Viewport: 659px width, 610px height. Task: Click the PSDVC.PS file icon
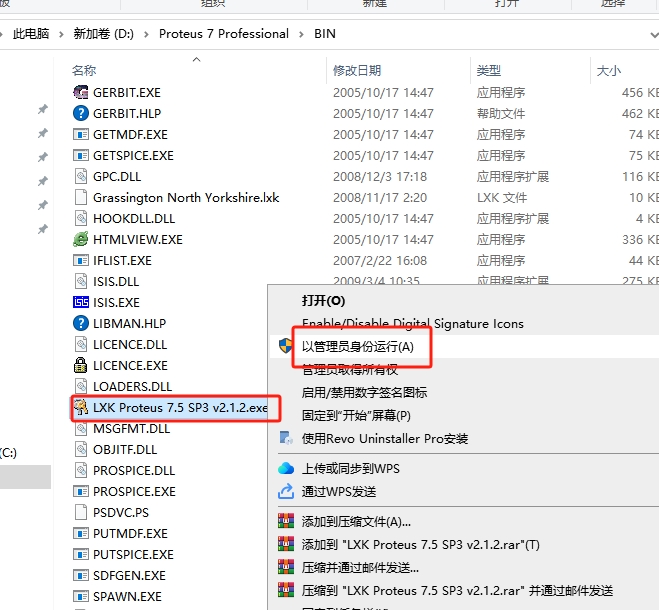tap(81, 512)
